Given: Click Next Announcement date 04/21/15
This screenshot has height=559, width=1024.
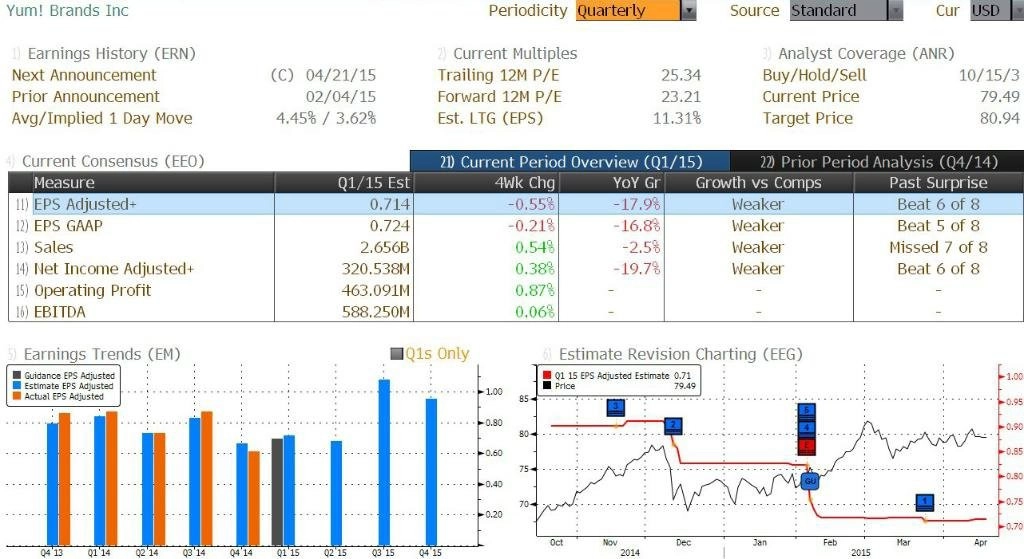Looking at the screenshot, I should point(341,75).
